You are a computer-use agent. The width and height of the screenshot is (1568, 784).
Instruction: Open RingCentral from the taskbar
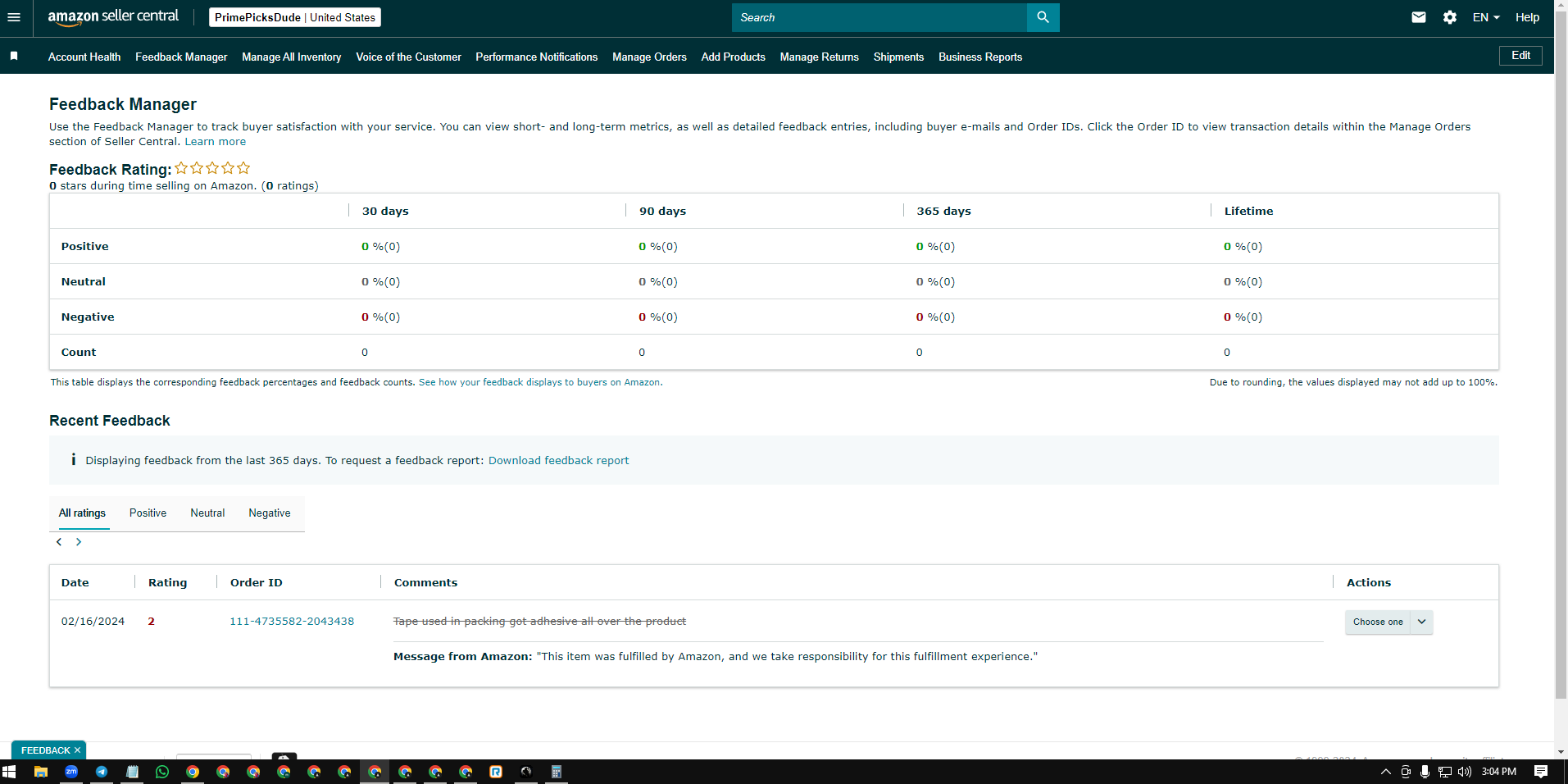click(496, 772)
